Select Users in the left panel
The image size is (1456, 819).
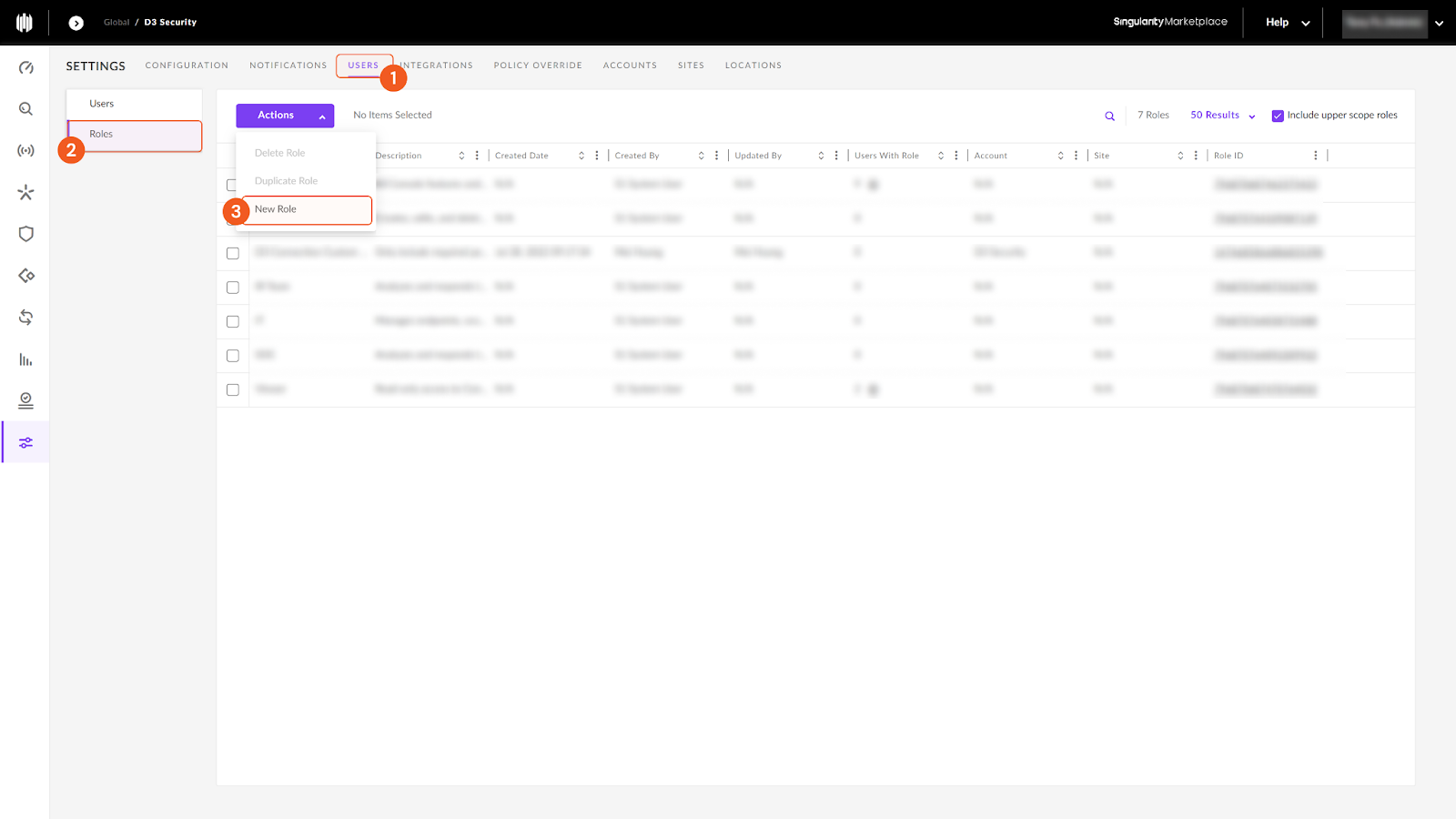102,104
